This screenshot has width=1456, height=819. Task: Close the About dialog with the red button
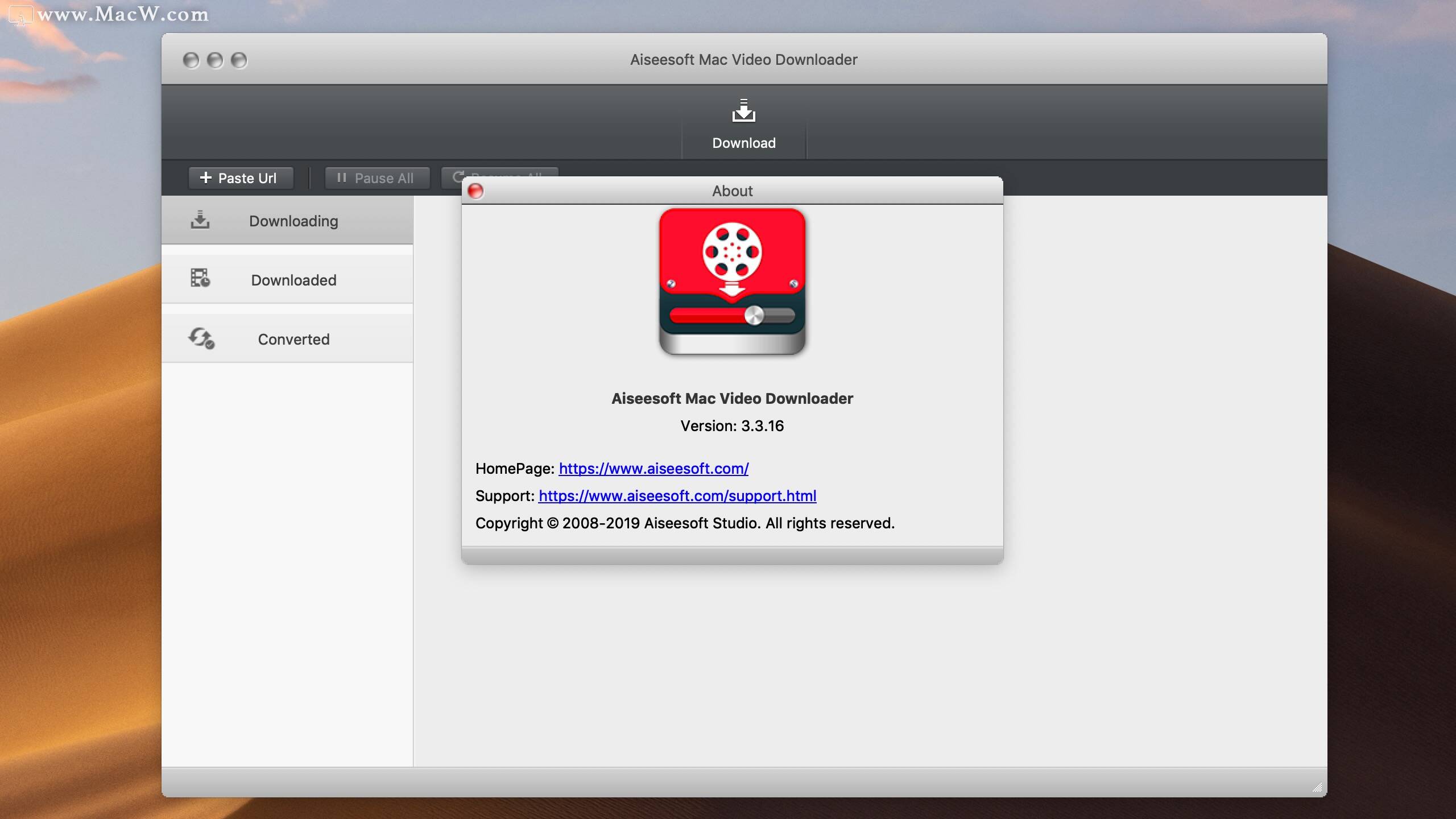click(475, 191)
